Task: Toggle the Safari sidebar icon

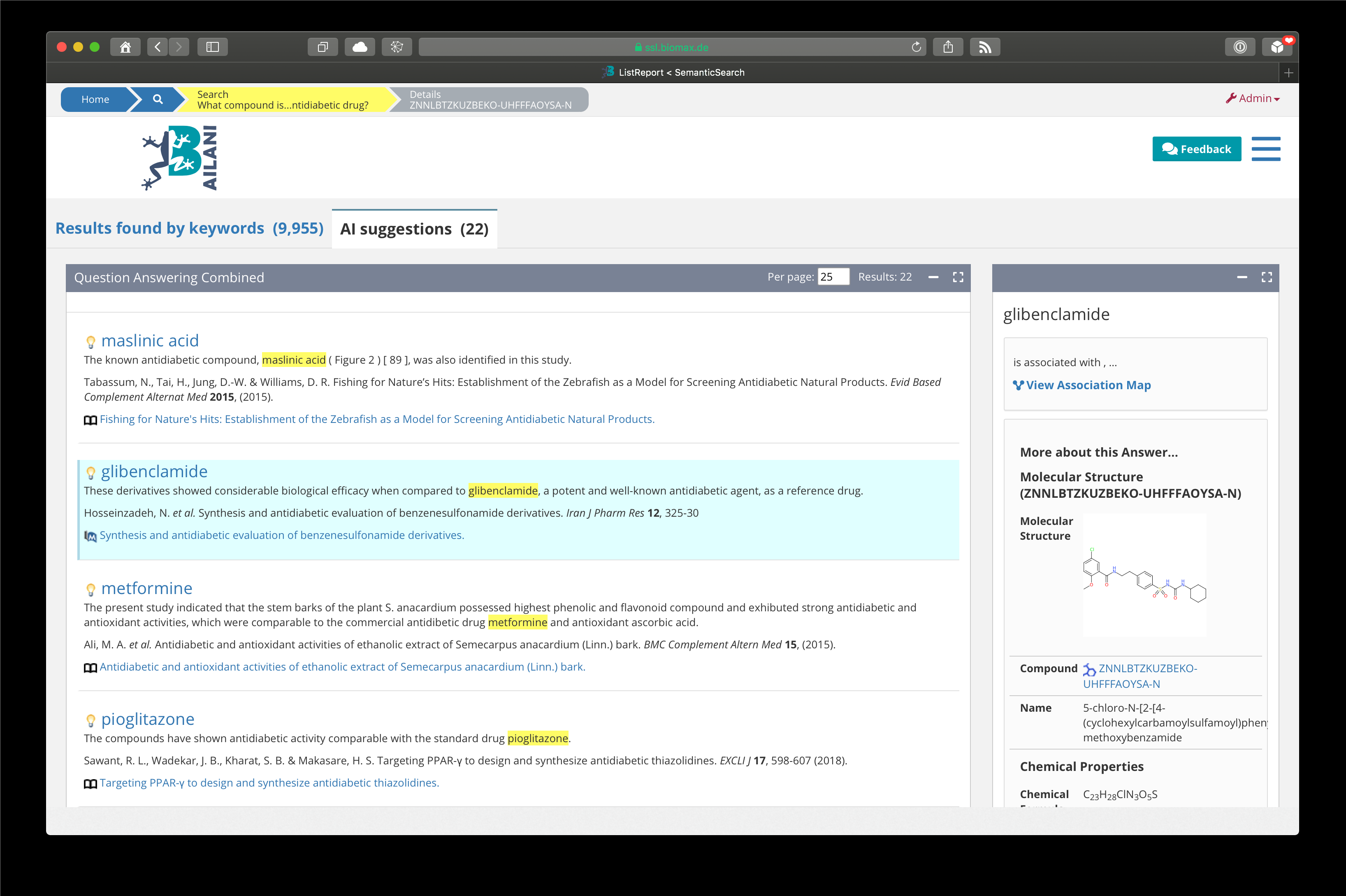Action: (213, 47)
